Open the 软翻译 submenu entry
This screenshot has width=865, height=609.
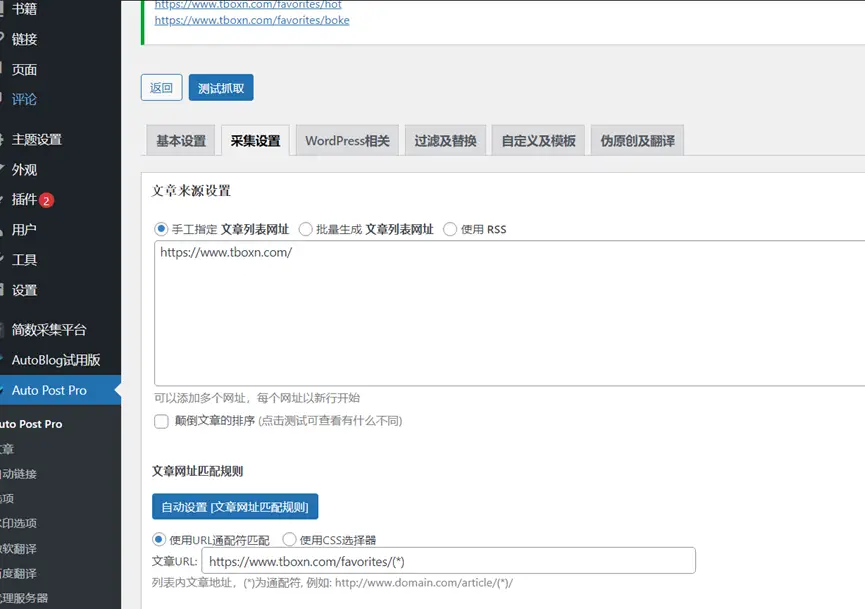click(18, 548)
